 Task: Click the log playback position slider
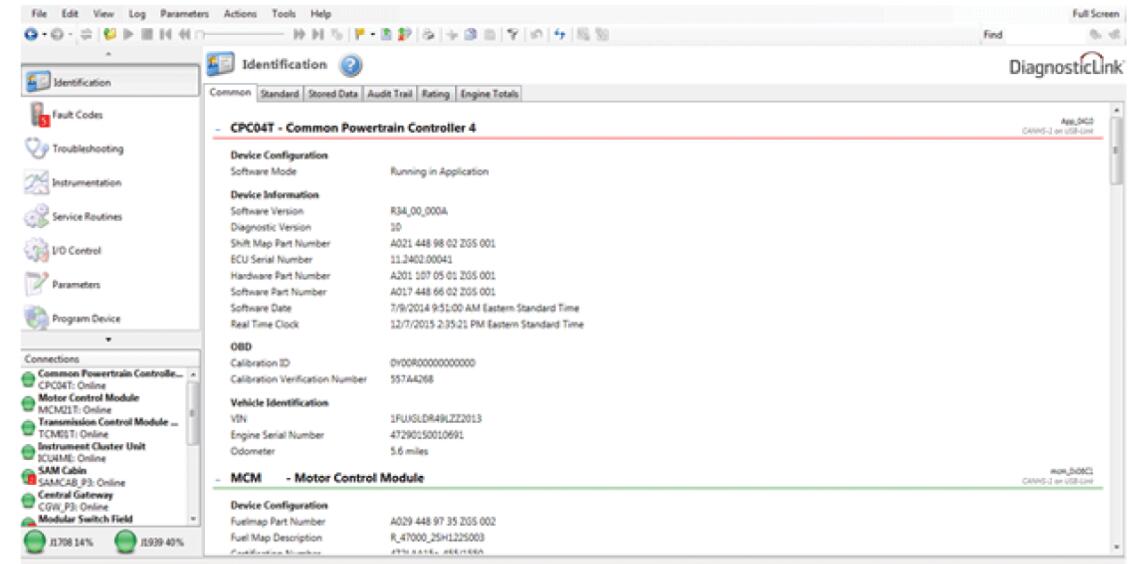pos(242,34)
